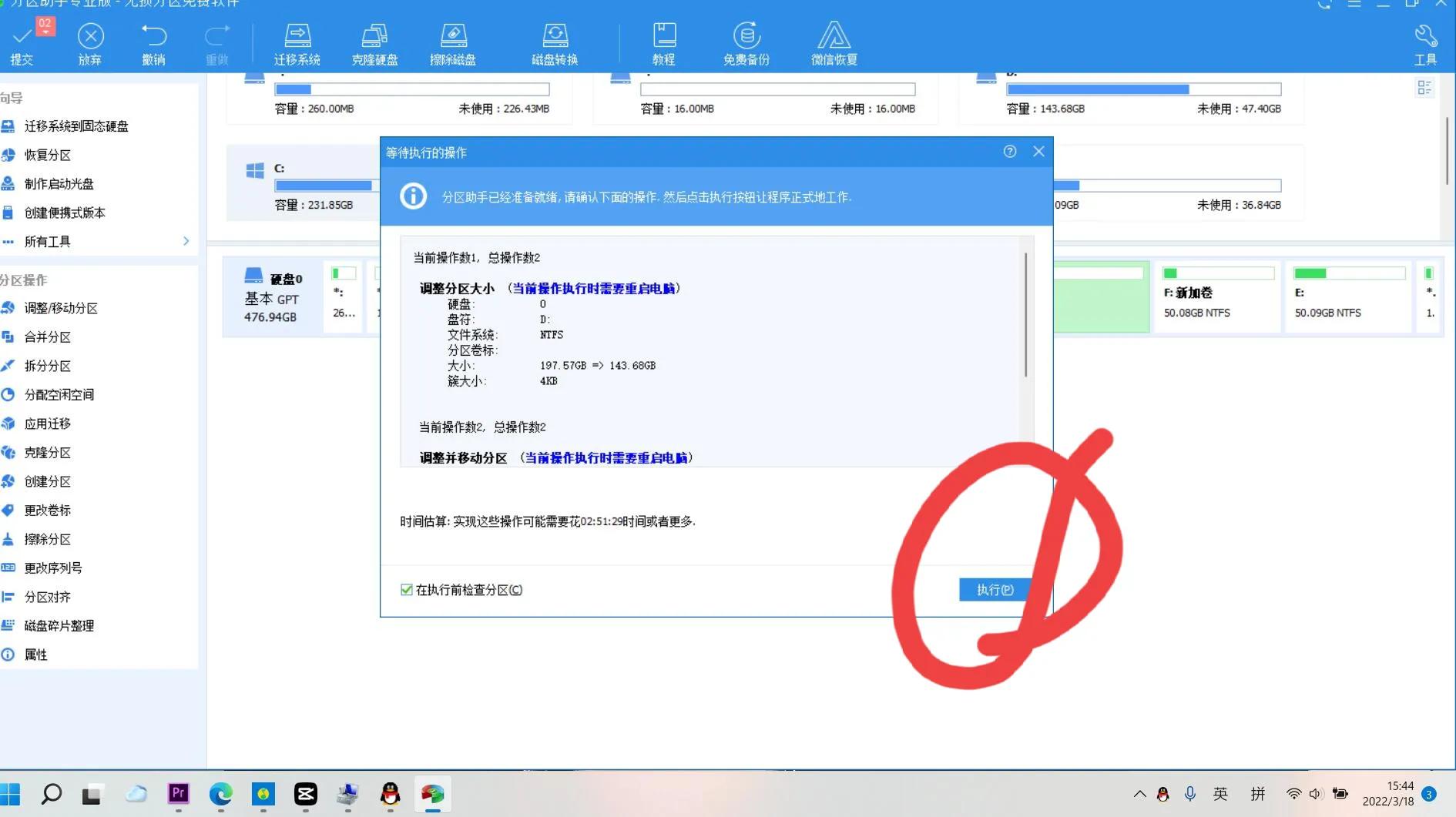Screen dimensions: 1456x817
Task: Open the help icon on the pending operations dialog
Action: click(1009, 152)
